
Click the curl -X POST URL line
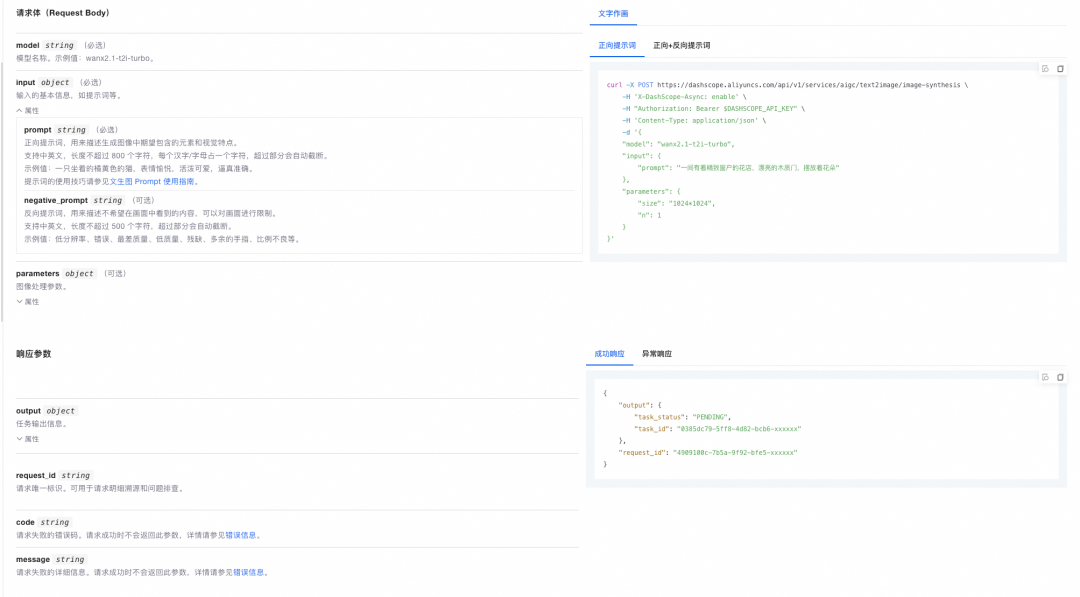tap(787, 85)
